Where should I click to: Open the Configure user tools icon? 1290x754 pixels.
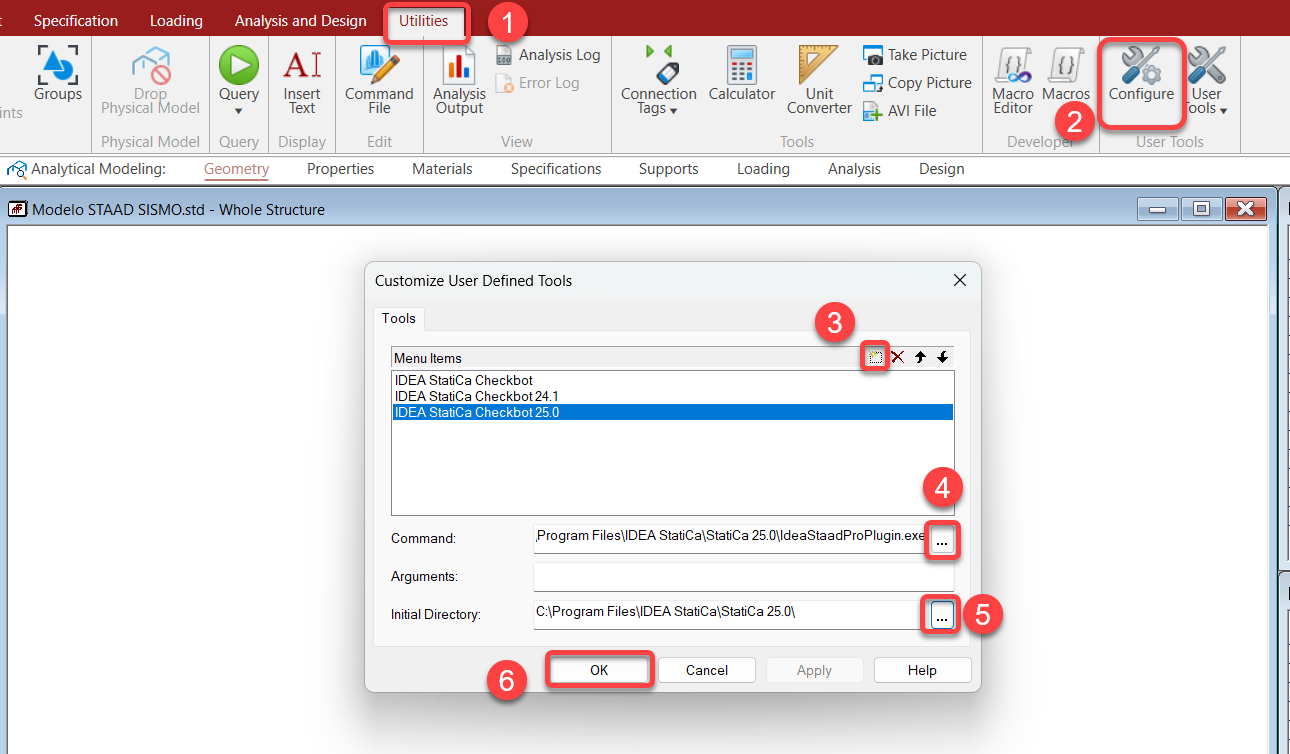click(x=1140, y=77)
